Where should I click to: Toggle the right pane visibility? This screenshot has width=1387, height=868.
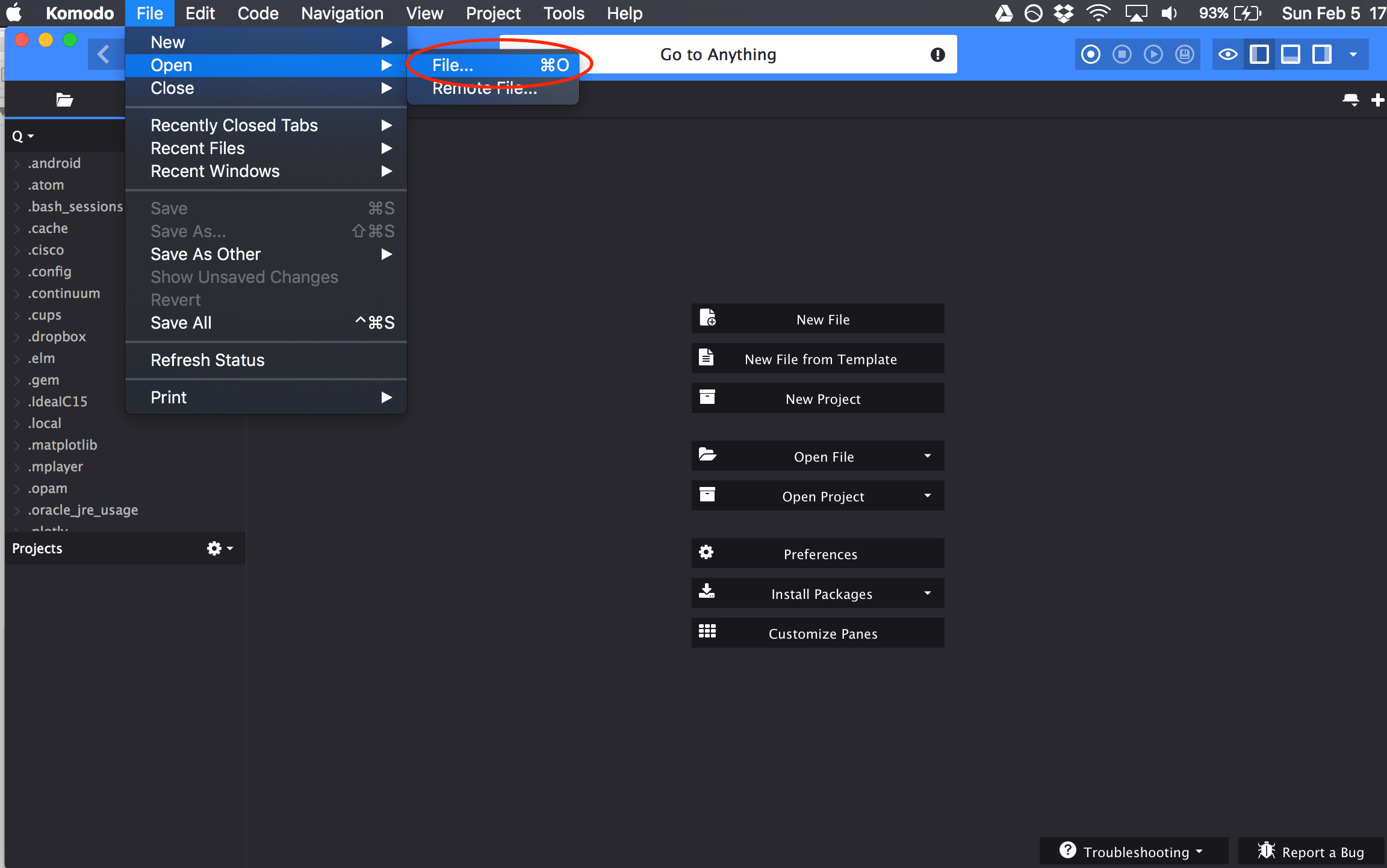point(1322,55)
